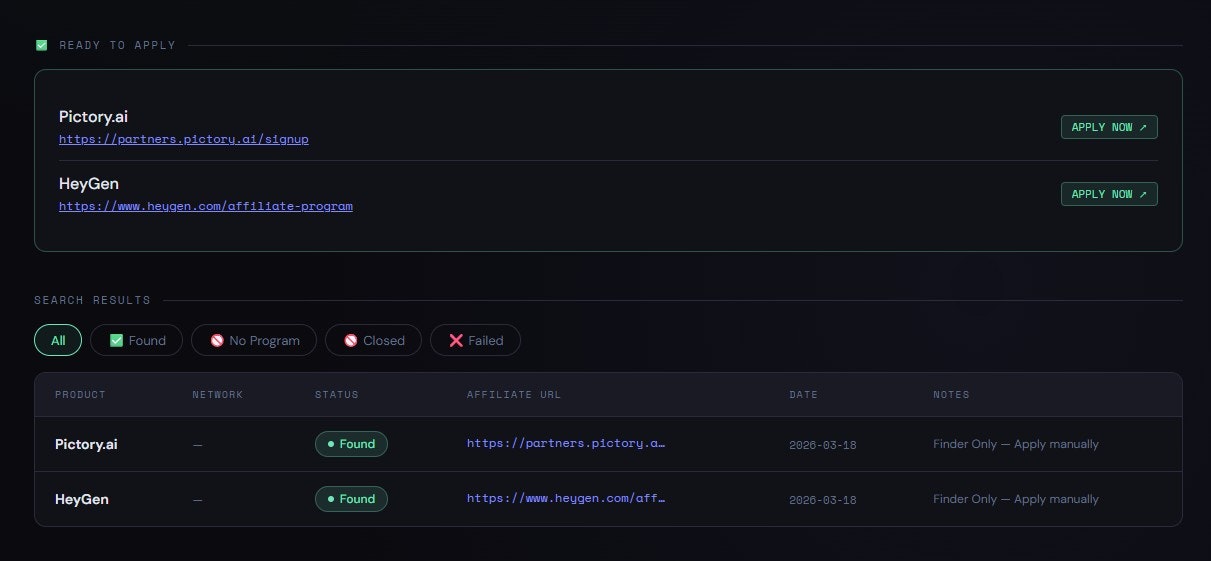Open the partners.pictory.ai/signup link in Ready to Apply

click(184, 139)
